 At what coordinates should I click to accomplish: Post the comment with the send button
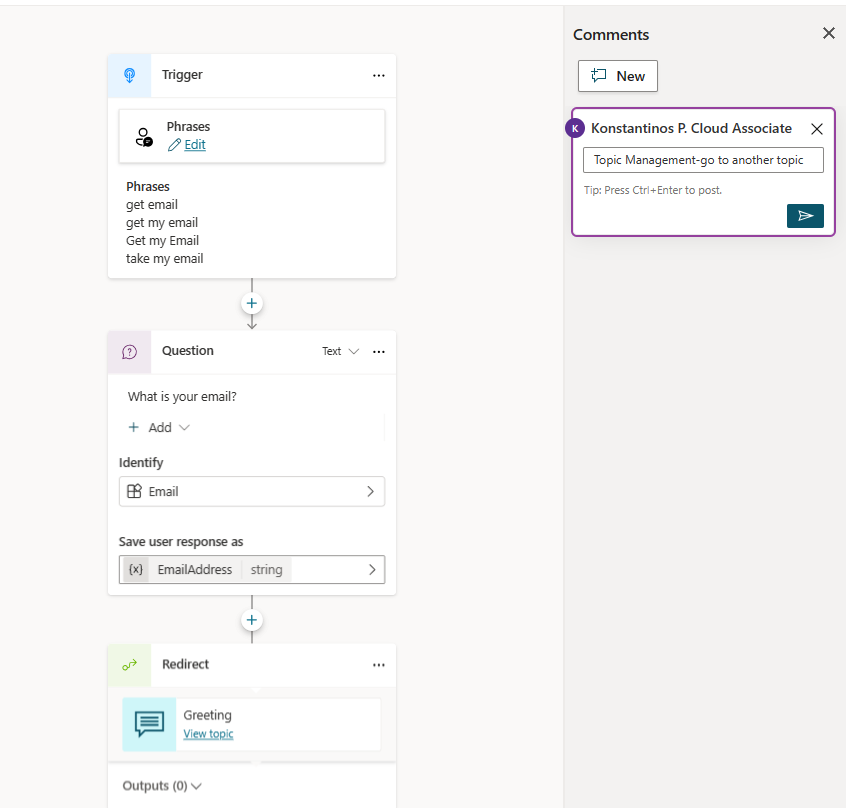[x=805, y=215]
